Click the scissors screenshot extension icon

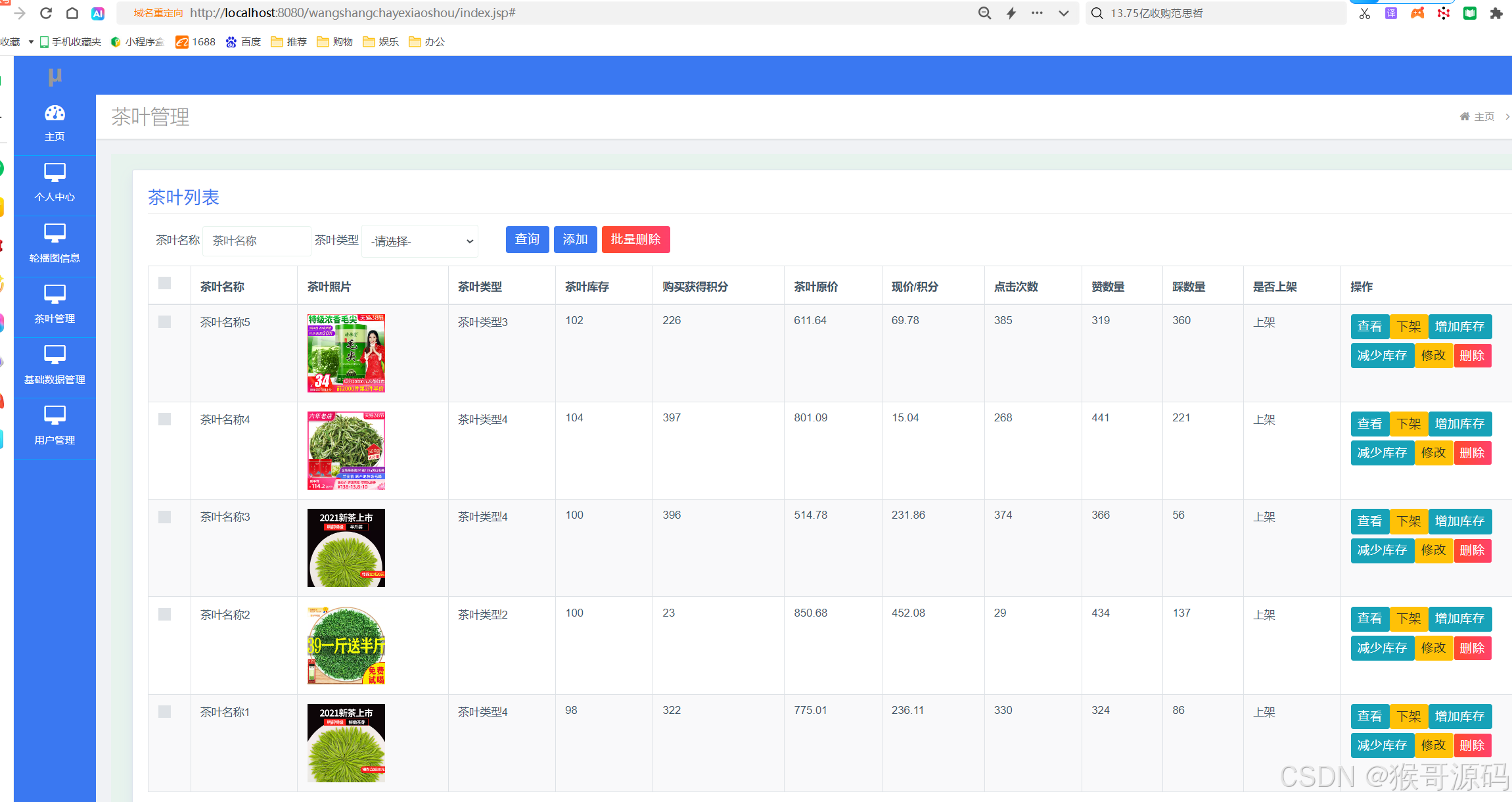tap(1365, 13)
